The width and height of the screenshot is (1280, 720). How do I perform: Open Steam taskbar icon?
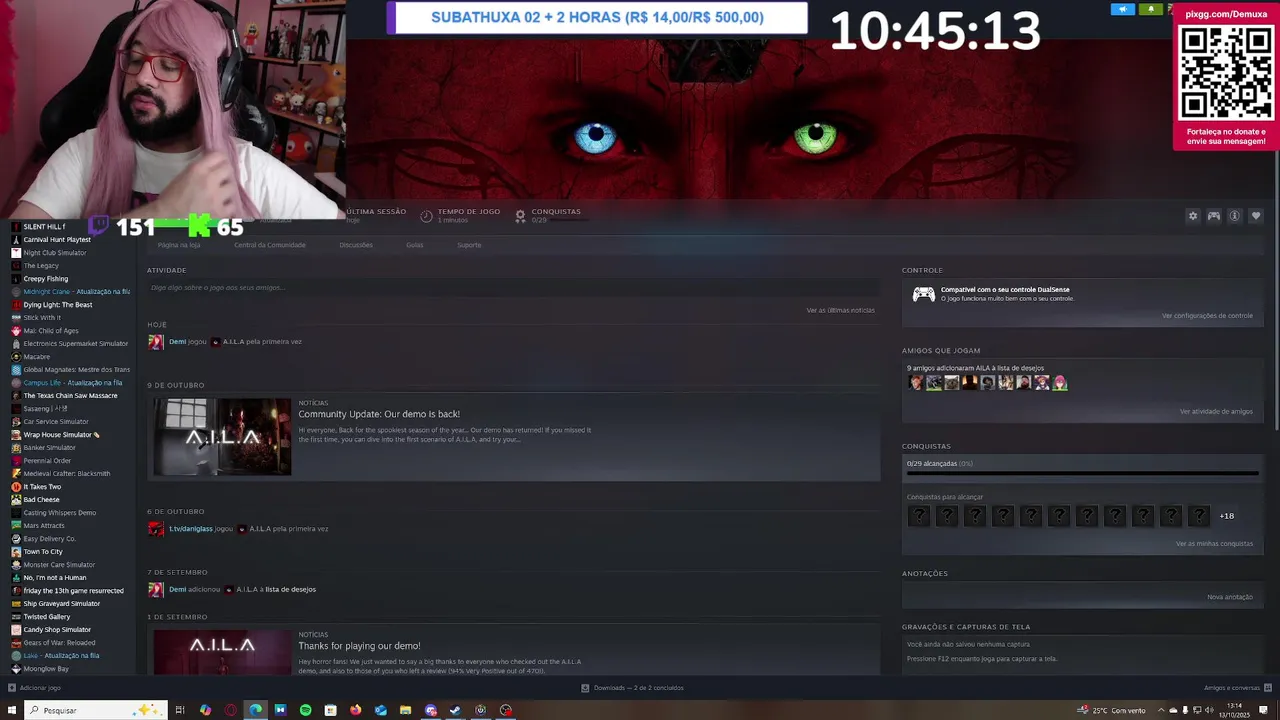[455, 710]
